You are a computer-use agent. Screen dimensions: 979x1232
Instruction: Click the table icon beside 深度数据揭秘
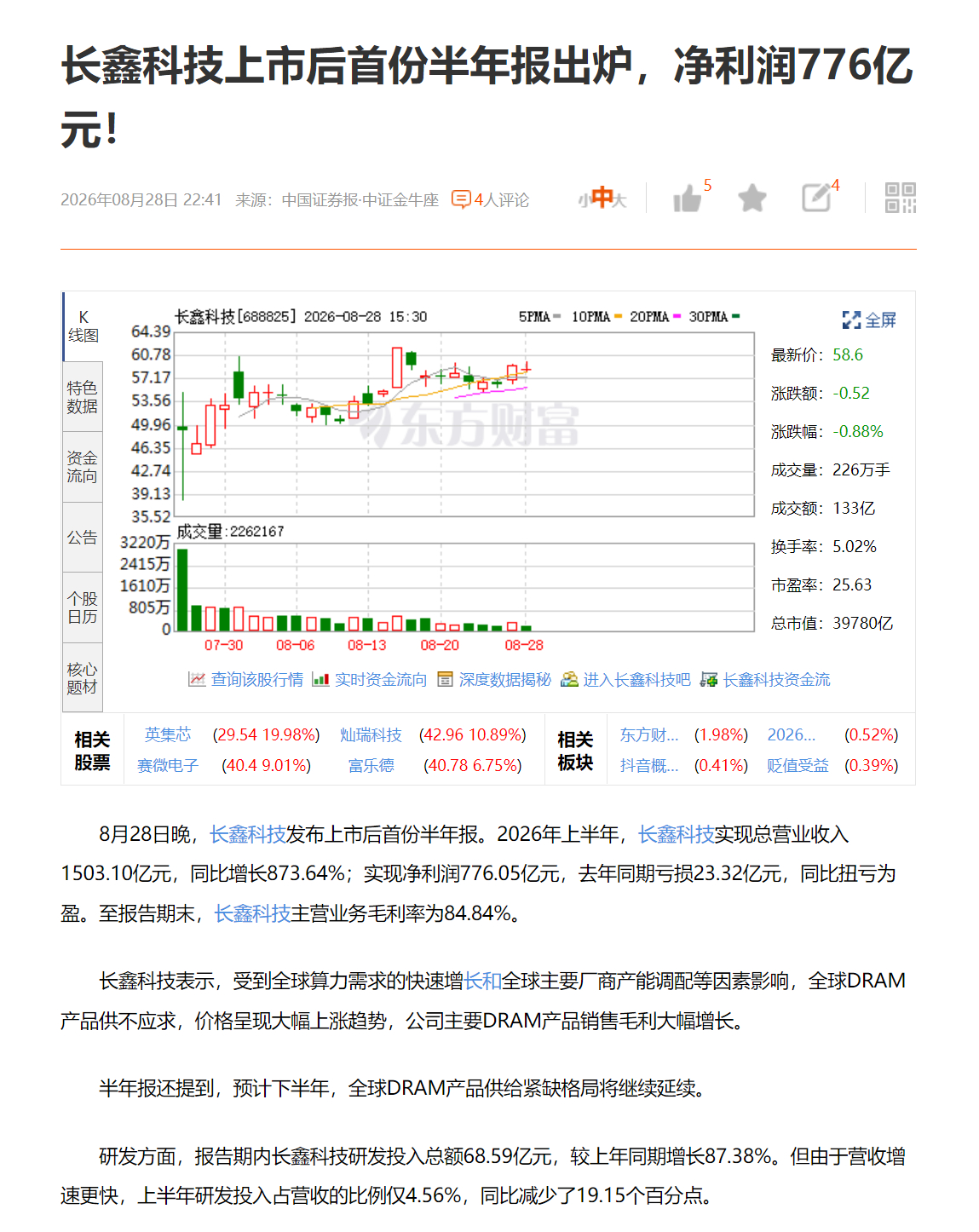click(x=445, y=679)
